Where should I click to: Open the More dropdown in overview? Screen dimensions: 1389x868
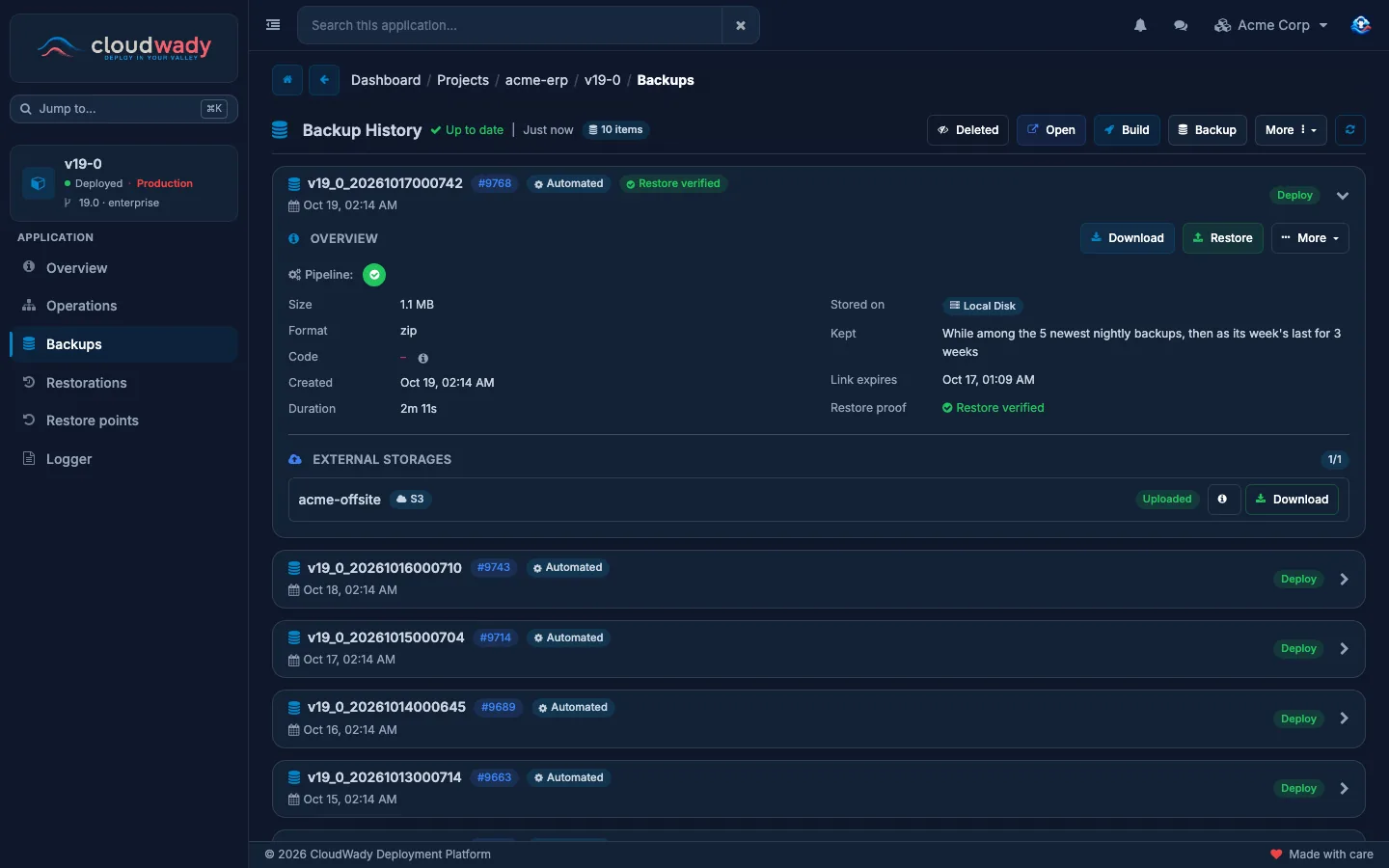pos(1310,238)
